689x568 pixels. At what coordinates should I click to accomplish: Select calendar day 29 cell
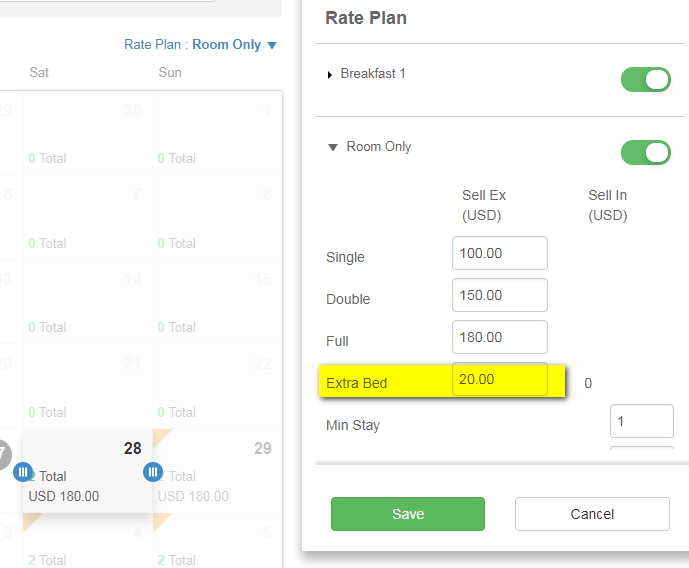[x=217, y=471]
